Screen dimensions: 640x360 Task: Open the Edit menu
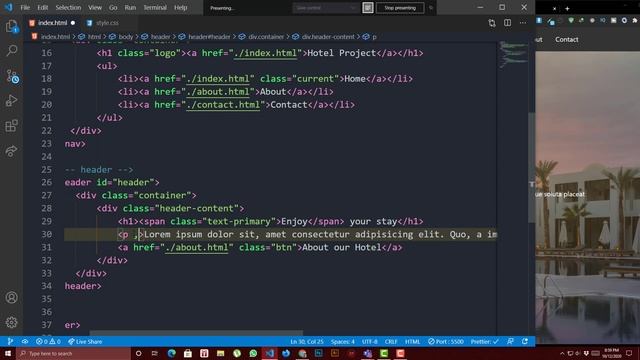(42, 7)
